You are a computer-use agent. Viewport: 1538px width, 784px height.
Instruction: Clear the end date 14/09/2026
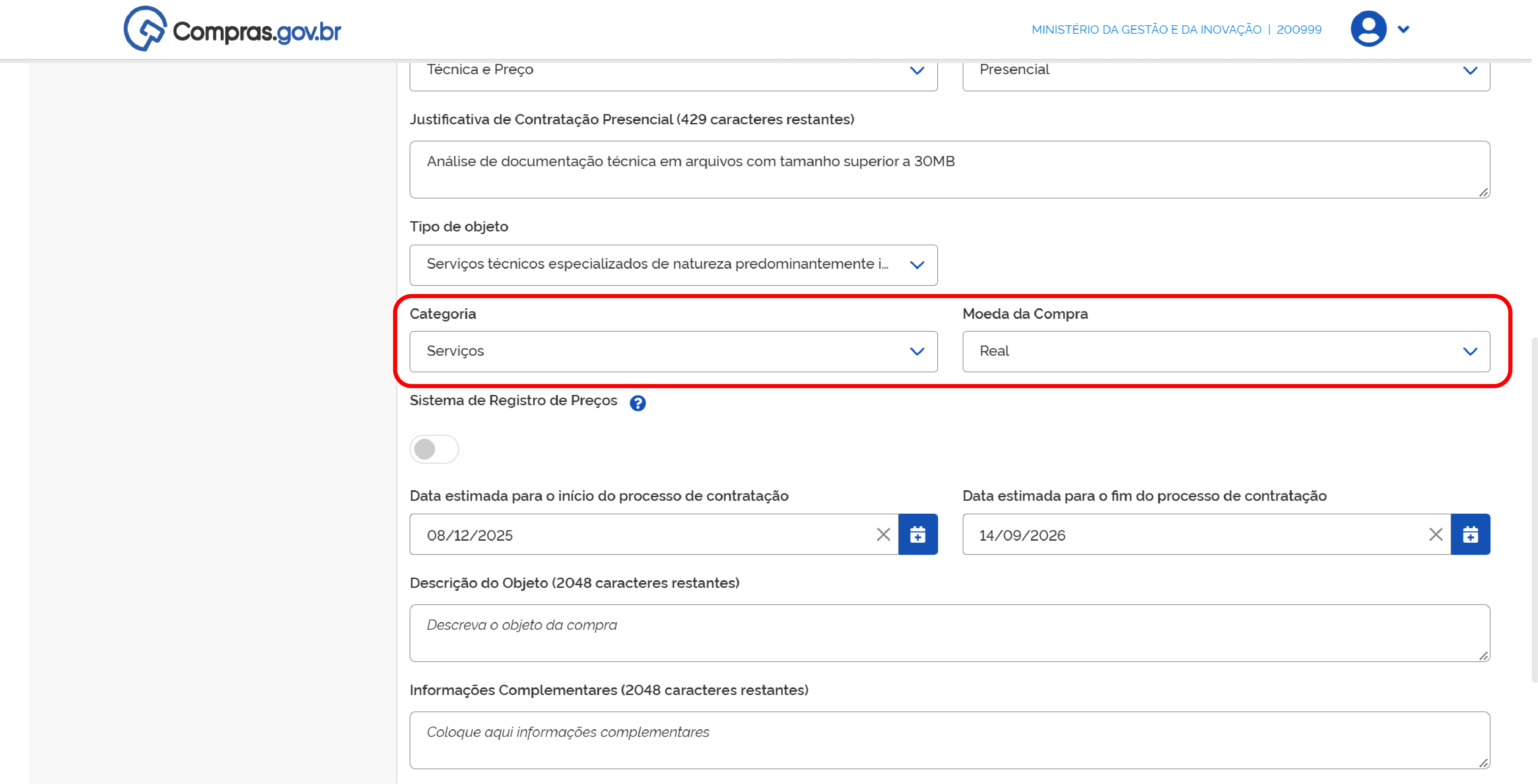pos(1436,535)
